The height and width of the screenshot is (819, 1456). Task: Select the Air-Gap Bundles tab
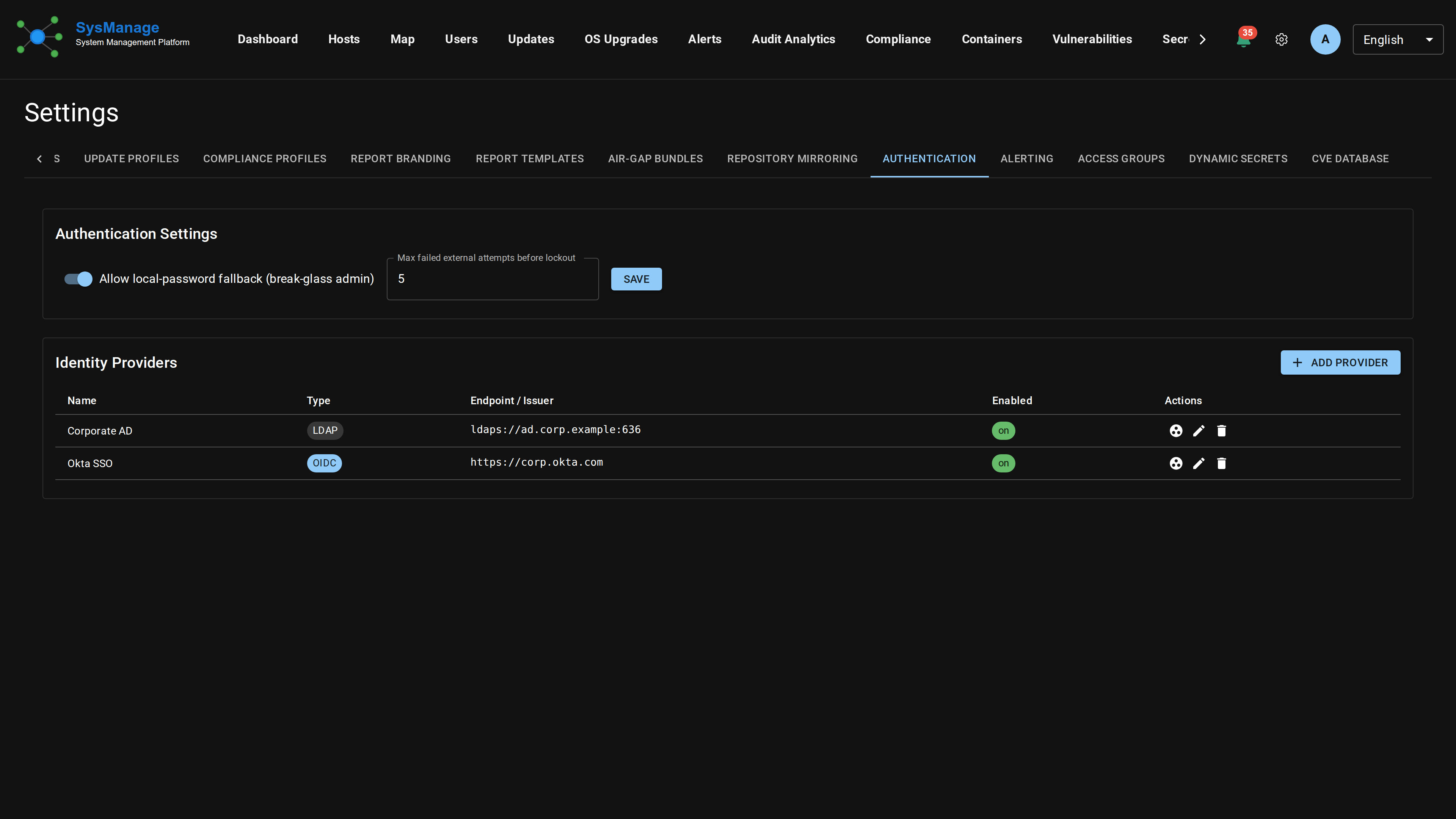tap(655, 159)
